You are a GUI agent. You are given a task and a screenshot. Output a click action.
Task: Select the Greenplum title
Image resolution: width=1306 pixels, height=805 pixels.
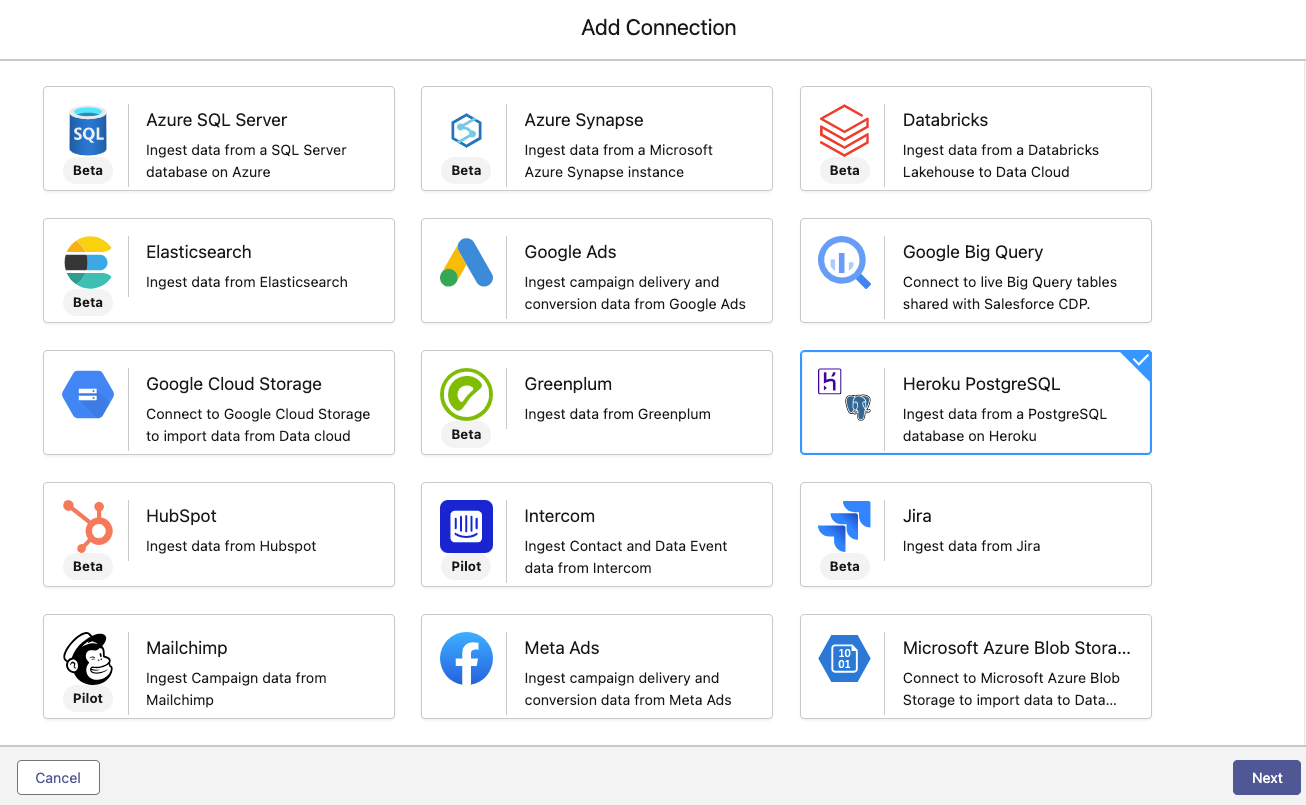click(x=568, y=384)
